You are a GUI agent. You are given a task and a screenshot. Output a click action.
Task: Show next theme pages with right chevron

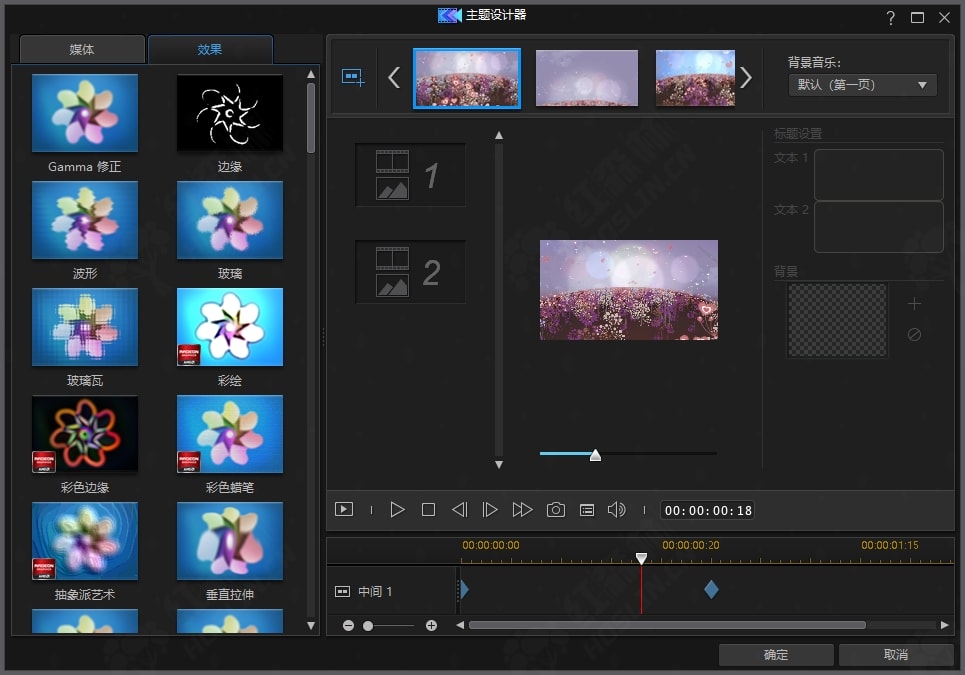(x=746, y=78)
